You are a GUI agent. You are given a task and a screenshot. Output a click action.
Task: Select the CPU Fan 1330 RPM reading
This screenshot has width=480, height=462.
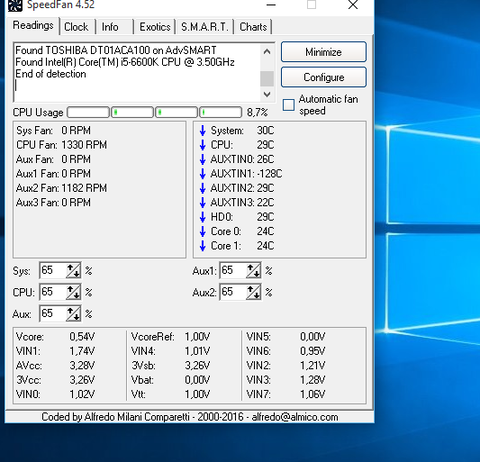[62, 145]
